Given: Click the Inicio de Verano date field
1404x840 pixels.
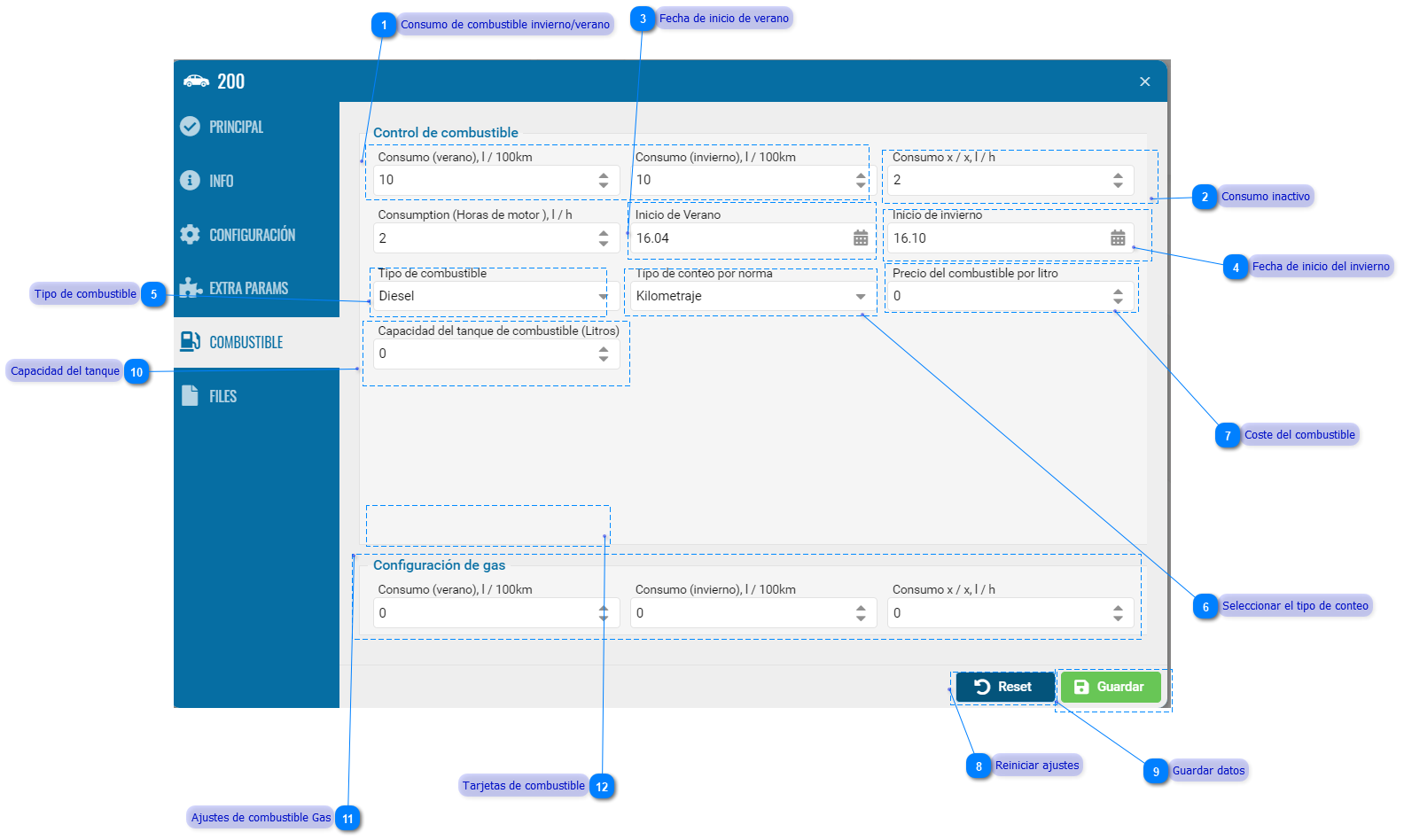Looking at the screenshot, I should pos(753,238).
